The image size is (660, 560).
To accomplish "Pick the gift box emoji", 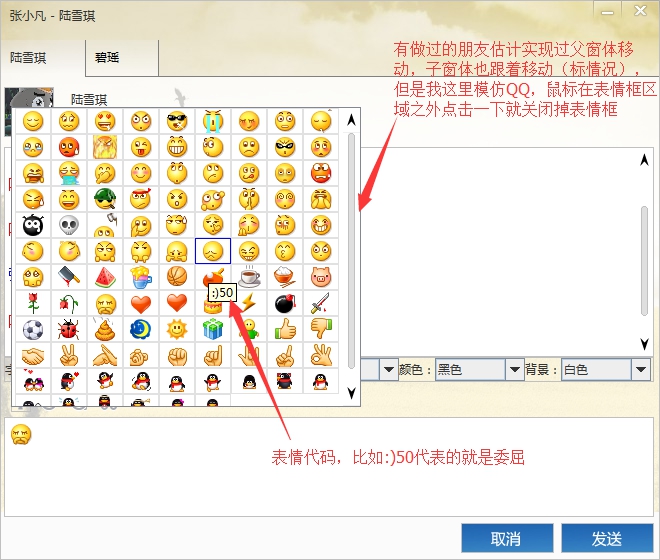I will click(x=213, y=330).
